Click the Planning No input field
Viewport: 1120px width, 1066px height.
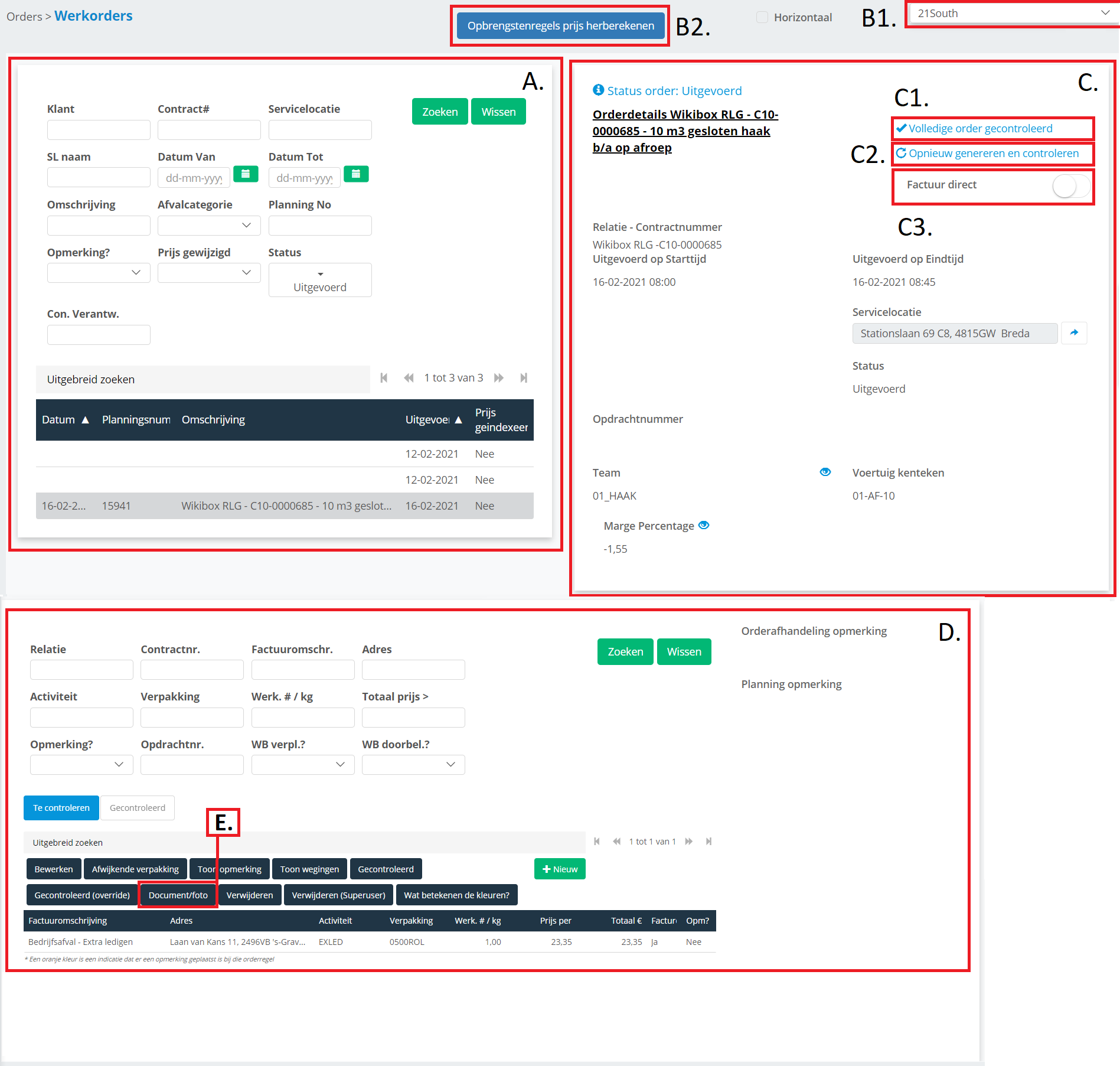coord(320,226)
